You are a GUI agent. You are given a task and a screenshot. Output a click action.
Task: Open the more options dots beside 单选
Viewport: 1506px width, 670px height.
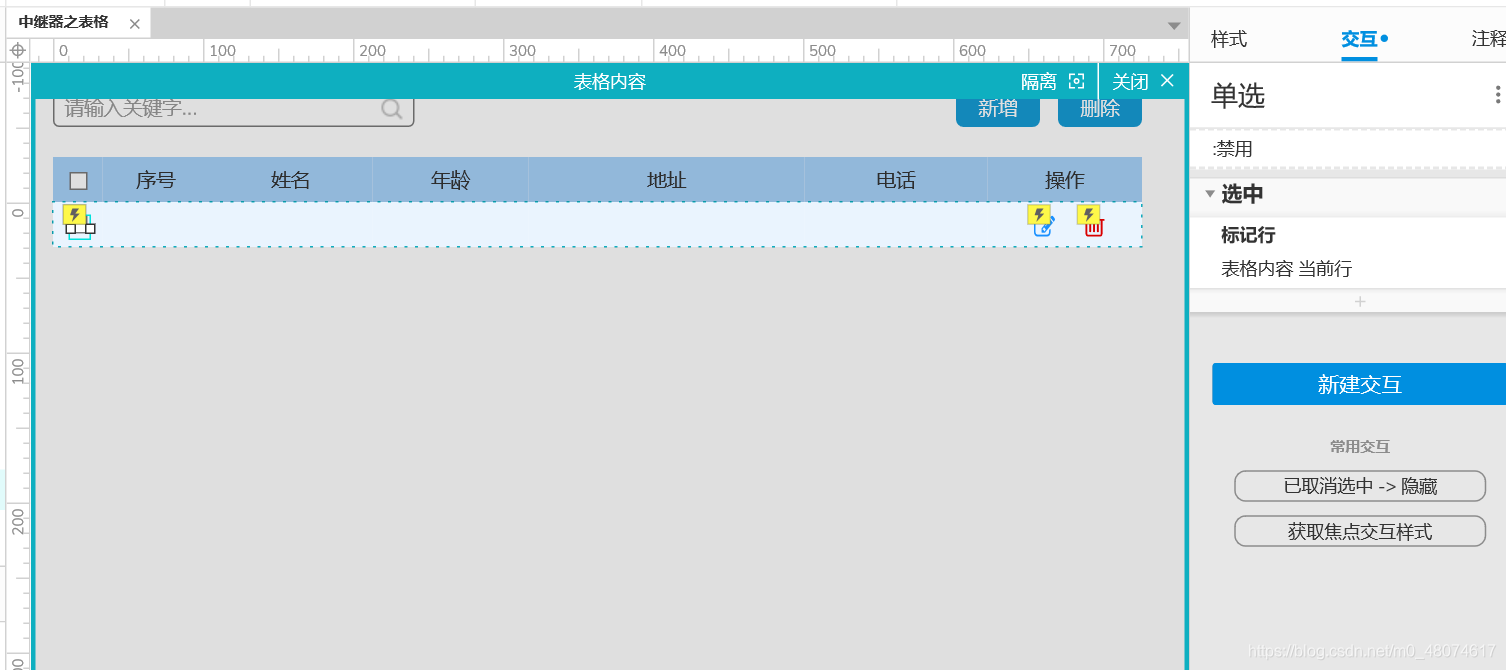click(x=1497, y=95)
